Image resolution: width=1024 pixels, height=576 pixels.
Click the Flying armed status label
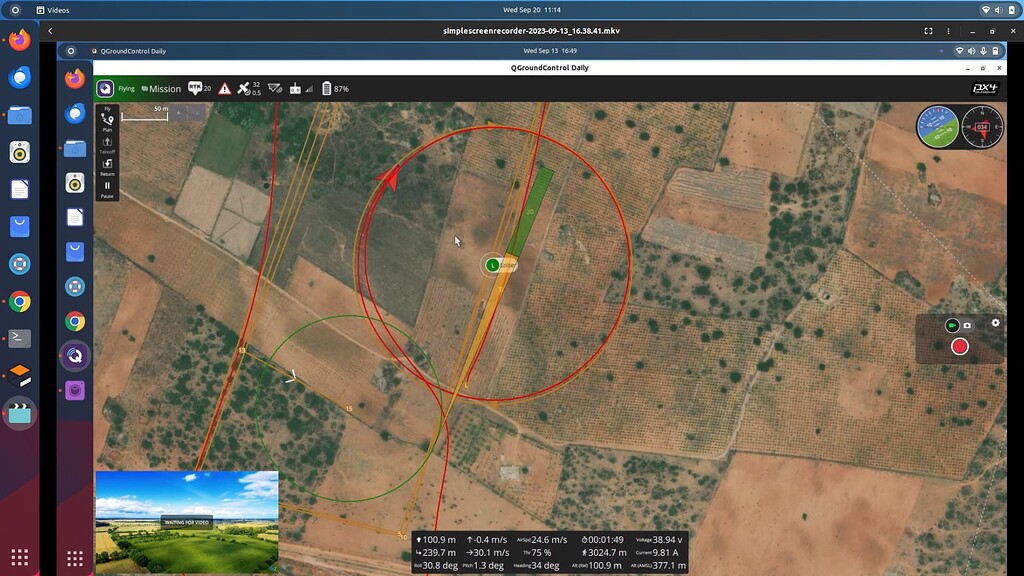pos(127,88)
